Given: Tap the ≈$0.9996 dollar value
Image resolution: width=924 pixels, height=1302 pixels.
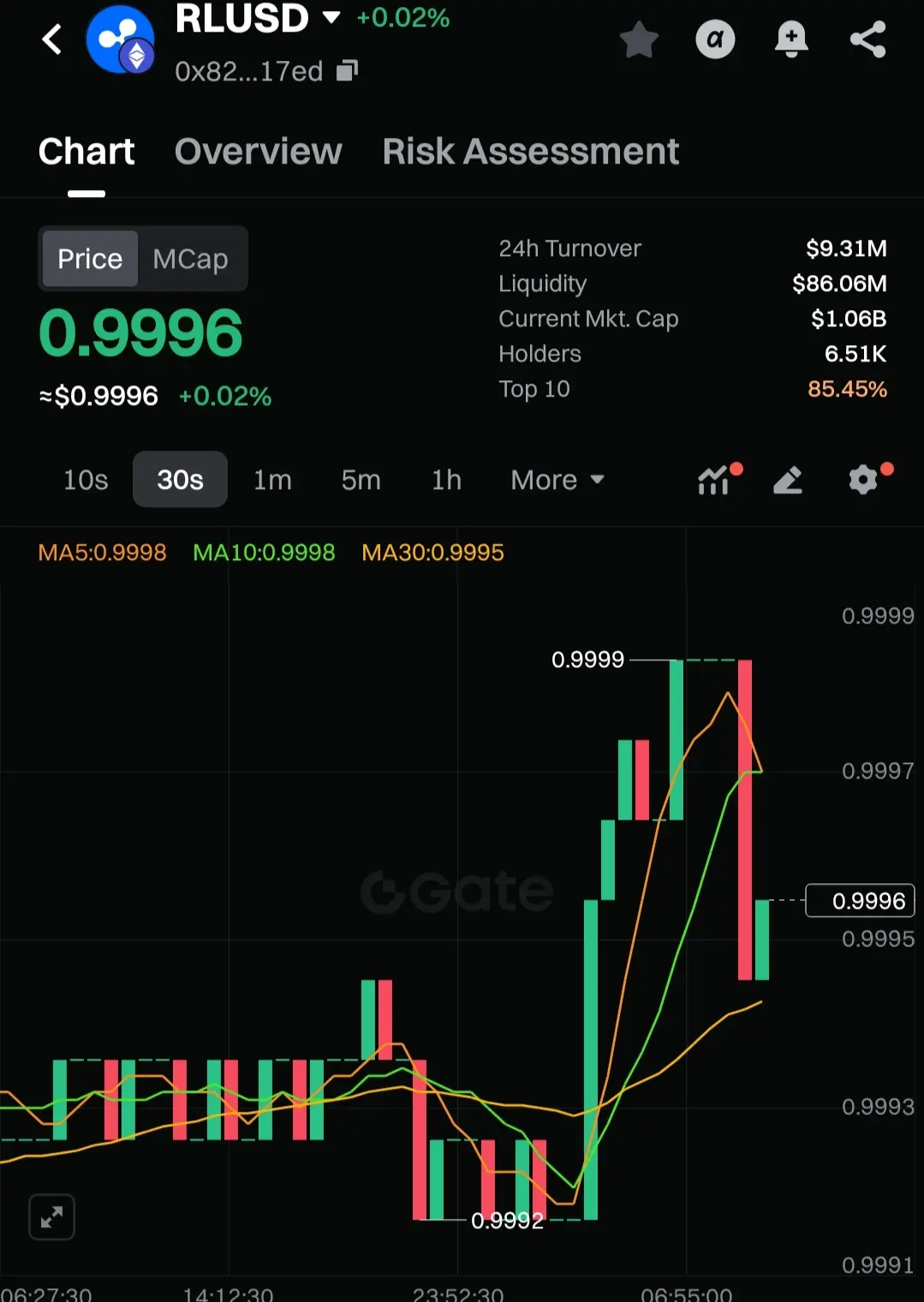Looking at the screenshot, I should tap(98, 396).
